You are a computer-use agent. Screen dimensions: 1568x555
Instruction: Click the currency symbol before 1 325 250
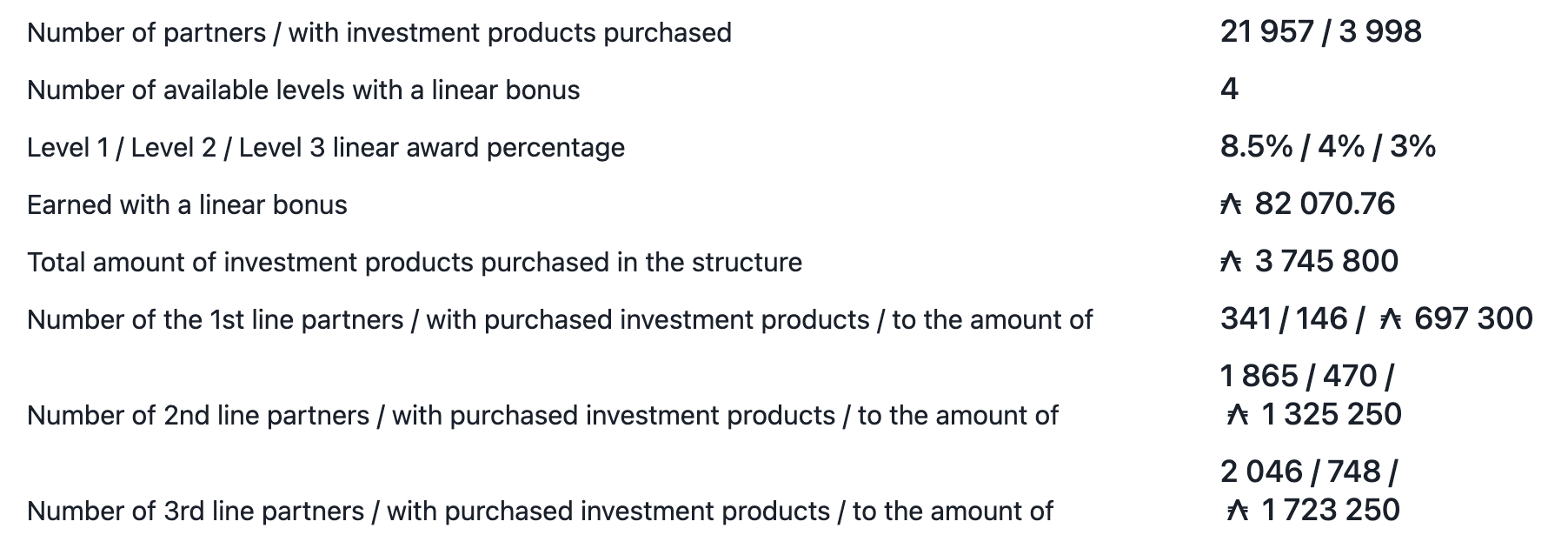tap(1237, 415)
